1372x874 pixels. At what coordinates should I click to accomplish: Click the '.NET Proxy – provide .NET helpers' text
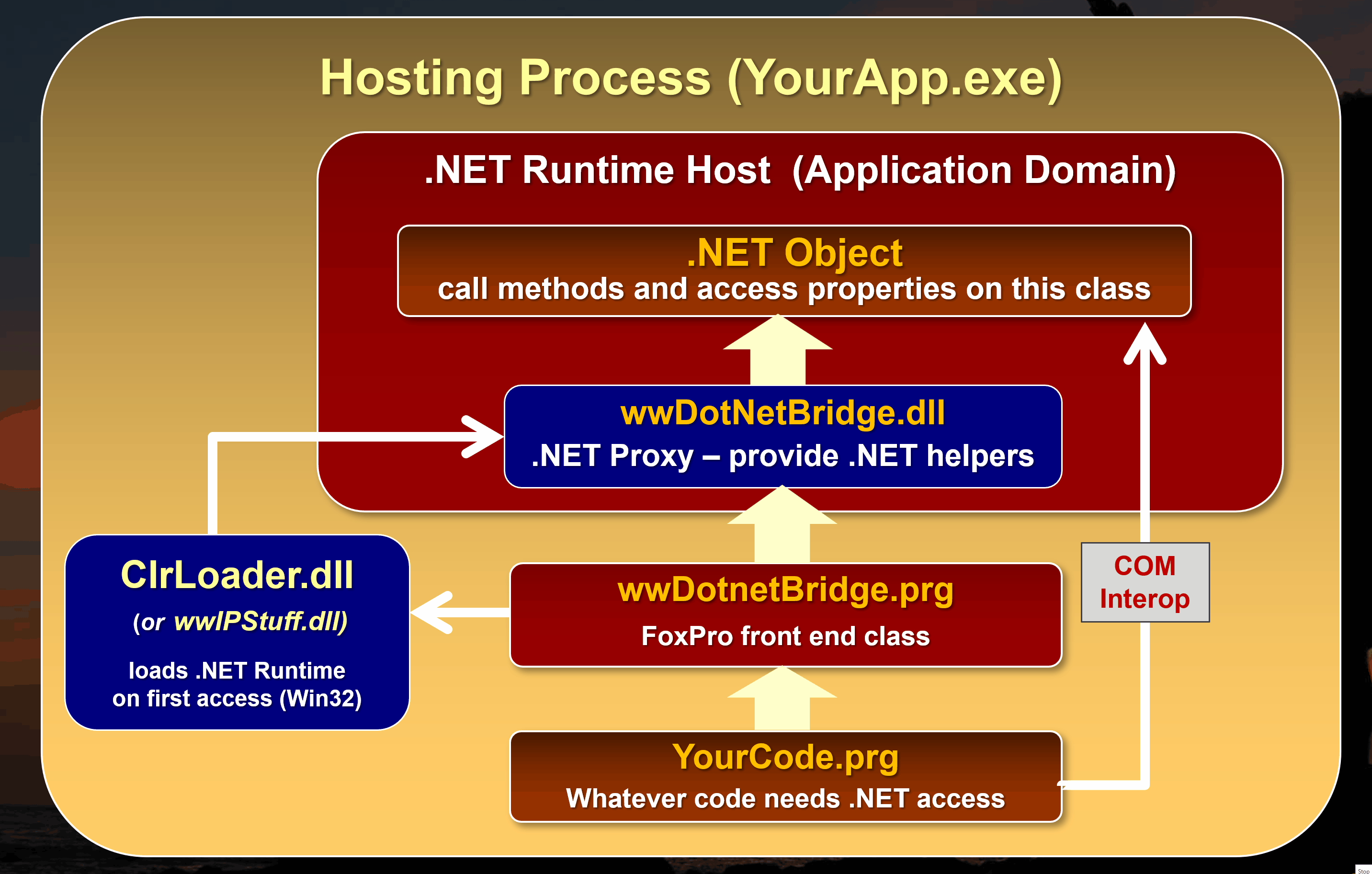point(782,456)
